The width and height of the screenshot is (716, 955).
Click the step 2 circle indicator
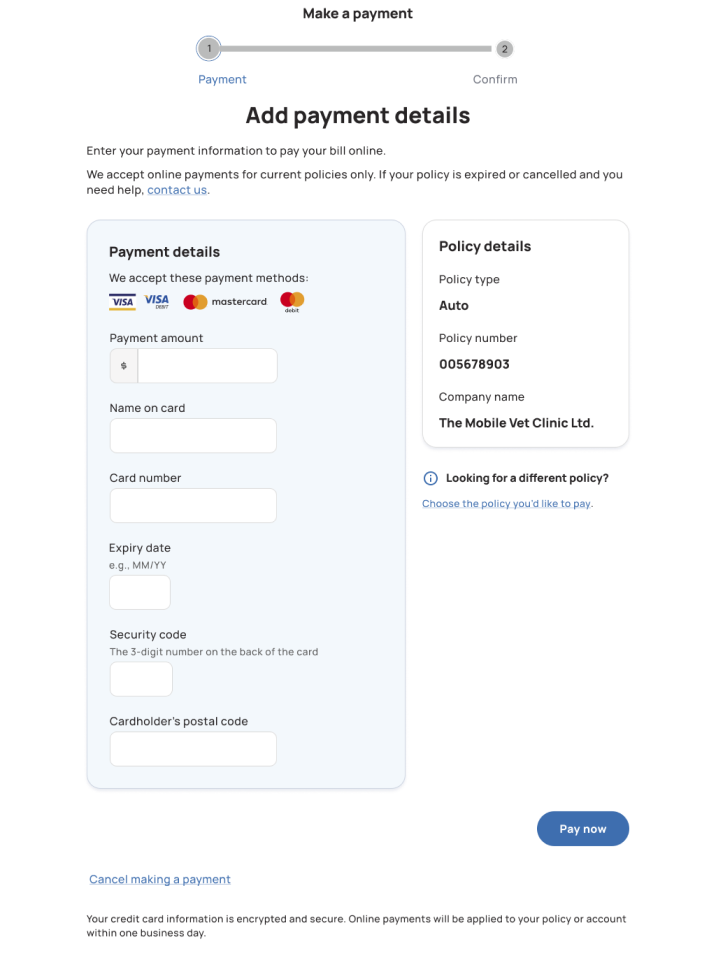click(504, 48)
